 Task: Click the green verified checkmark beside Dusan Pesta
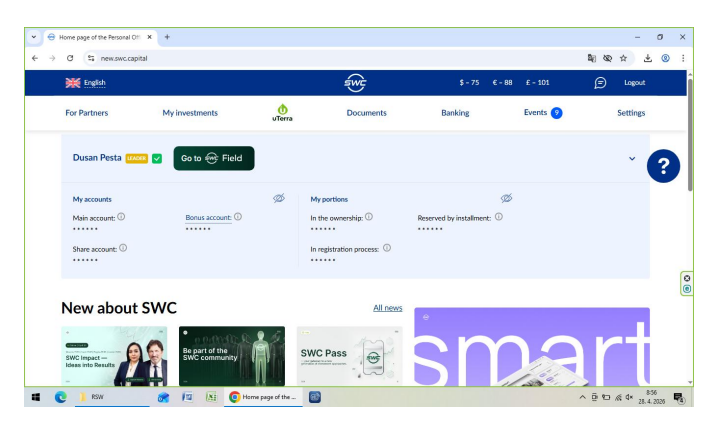click(x=157, y=158)
